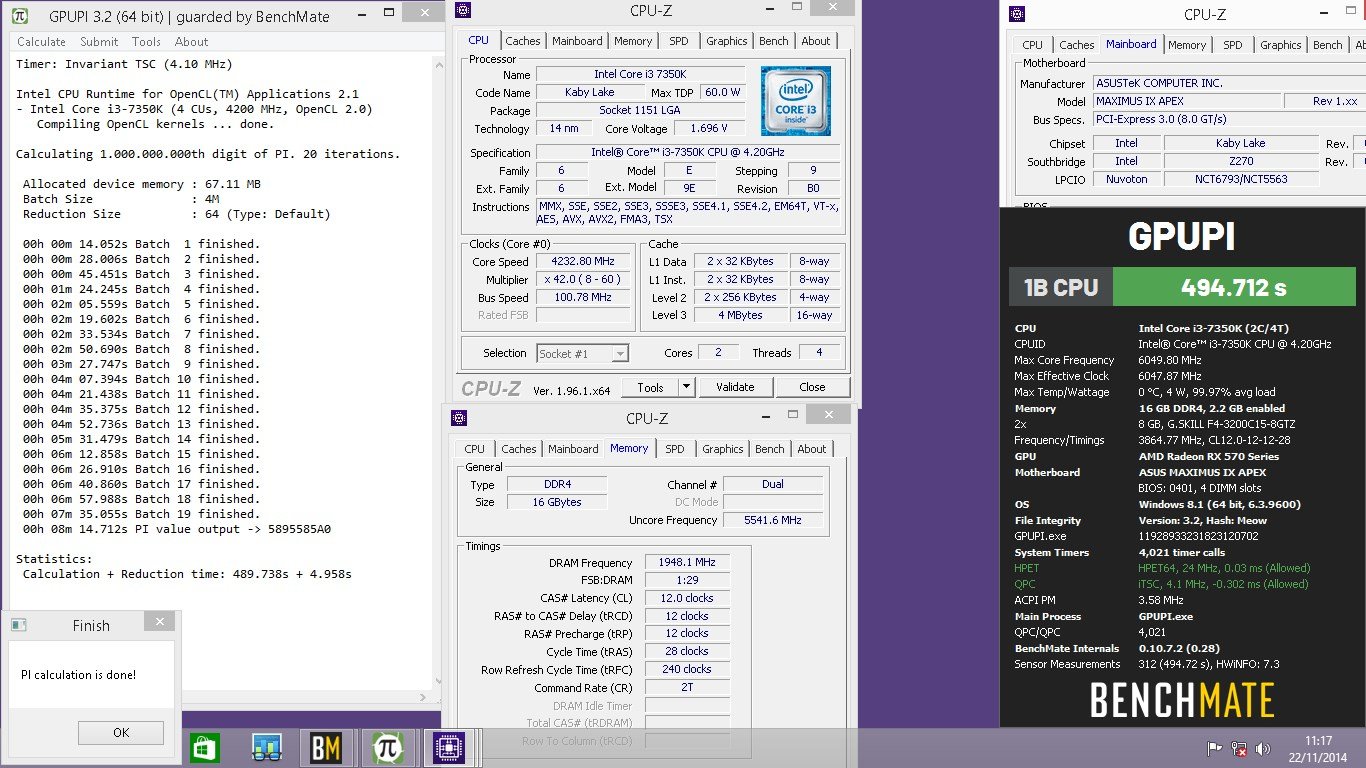Select About tab in CPU-Z timings window
Viewport: 1366px width, 768px height.
click(812, 449)
